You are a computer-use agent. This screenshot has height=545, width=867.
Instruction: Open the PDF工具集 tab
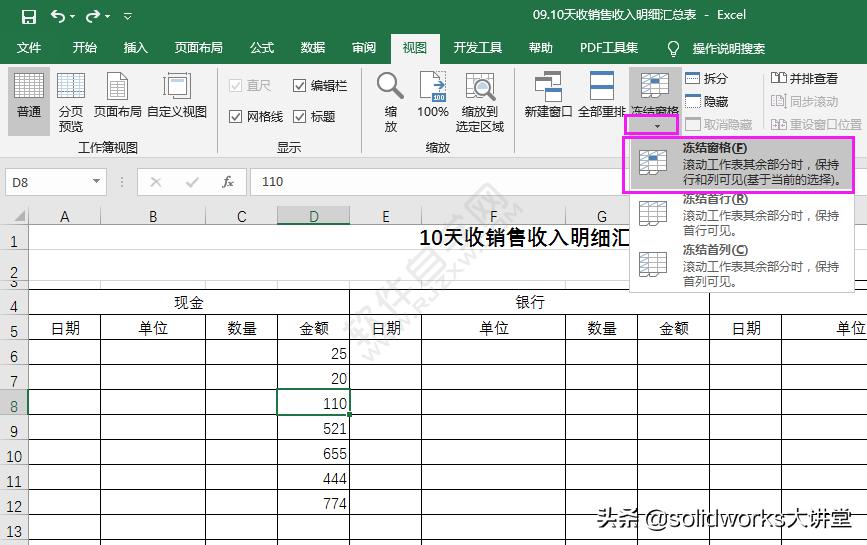[609, 48]
